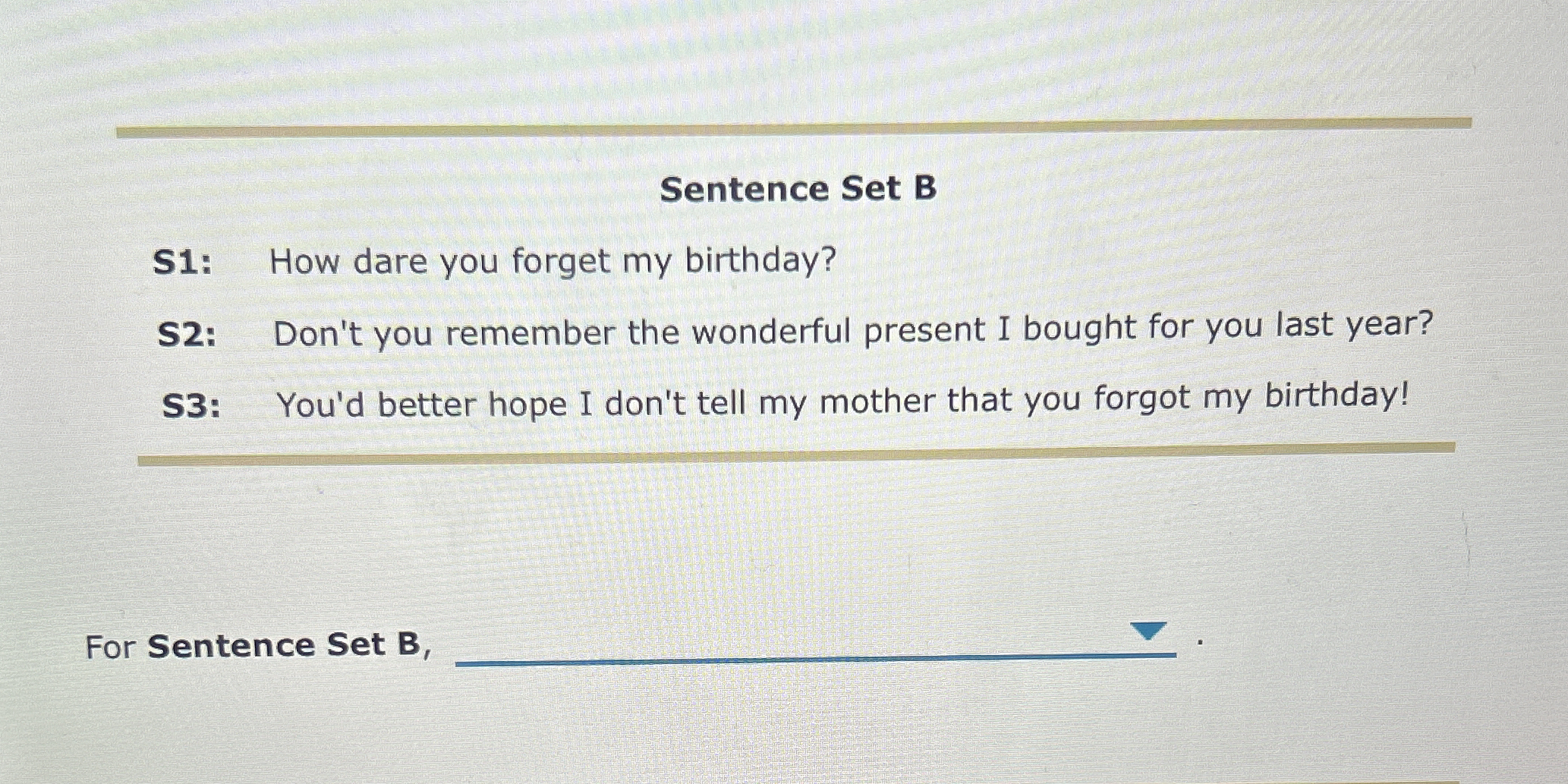Click the period after the dropdown field

click(1200, 643)
